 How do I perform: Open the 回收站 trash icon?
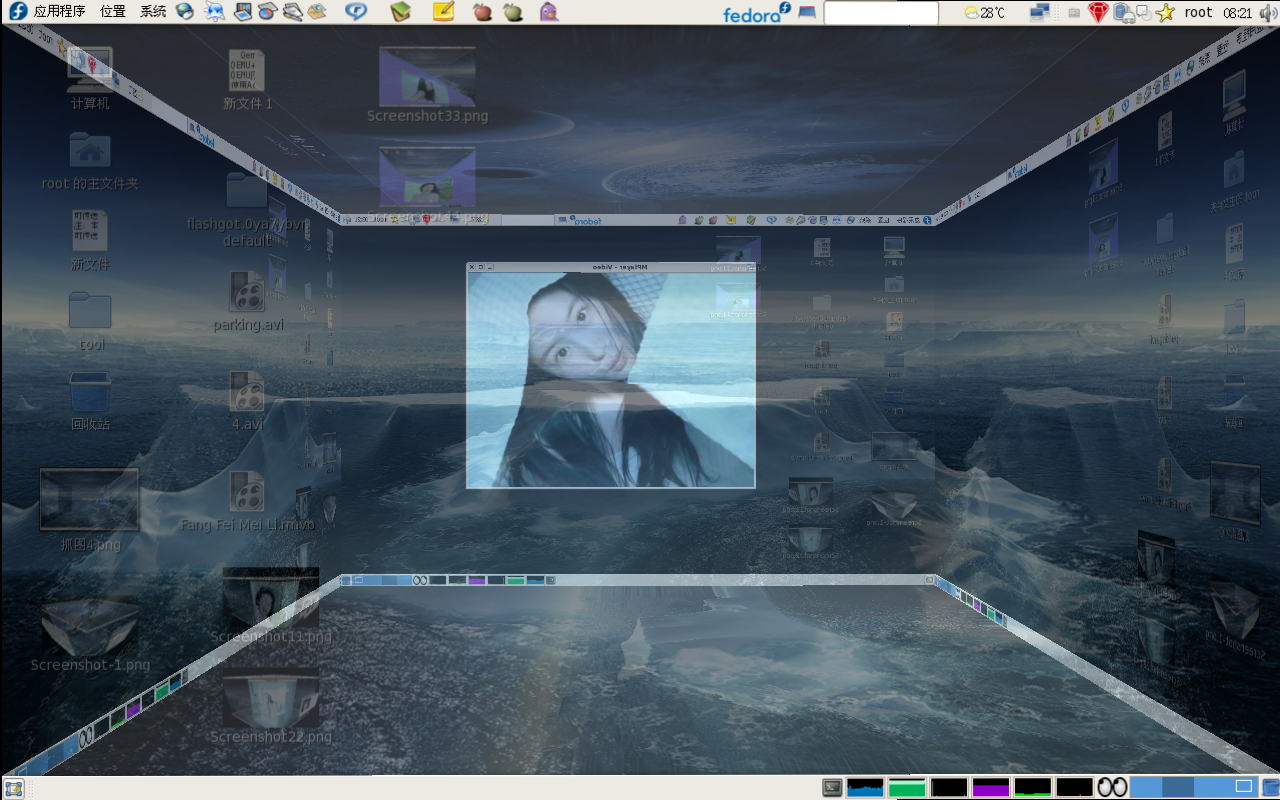point(90,401)
